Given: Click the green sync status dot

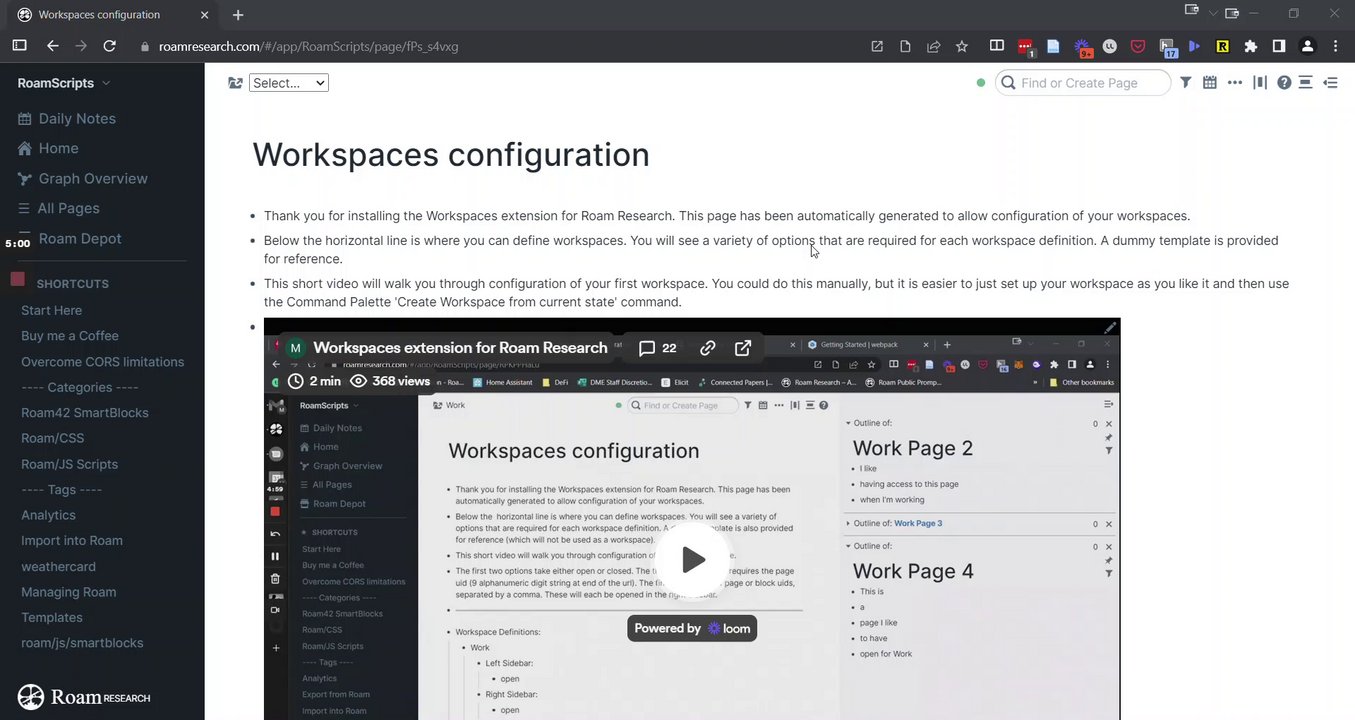Looking at the screenshot, I should (981, 83).
